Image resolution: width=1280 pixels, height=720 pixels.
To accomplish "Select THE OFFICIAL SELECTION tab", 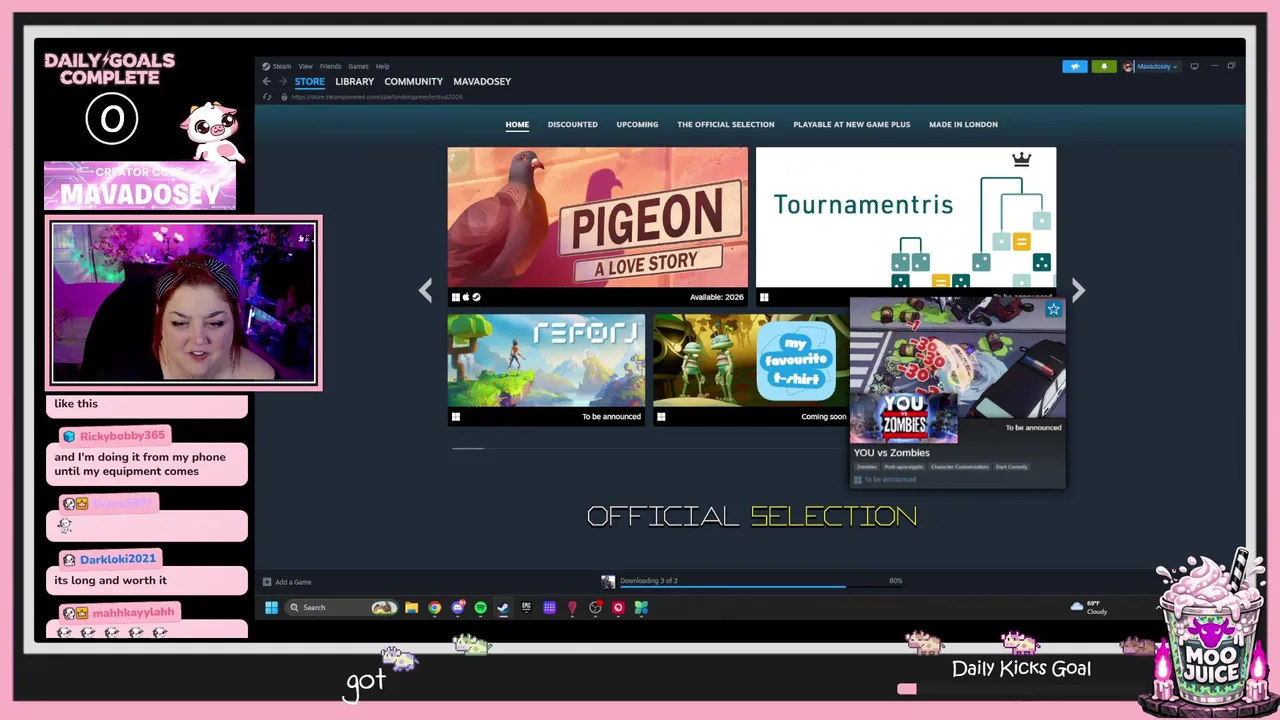I will (x=726, y=124).
